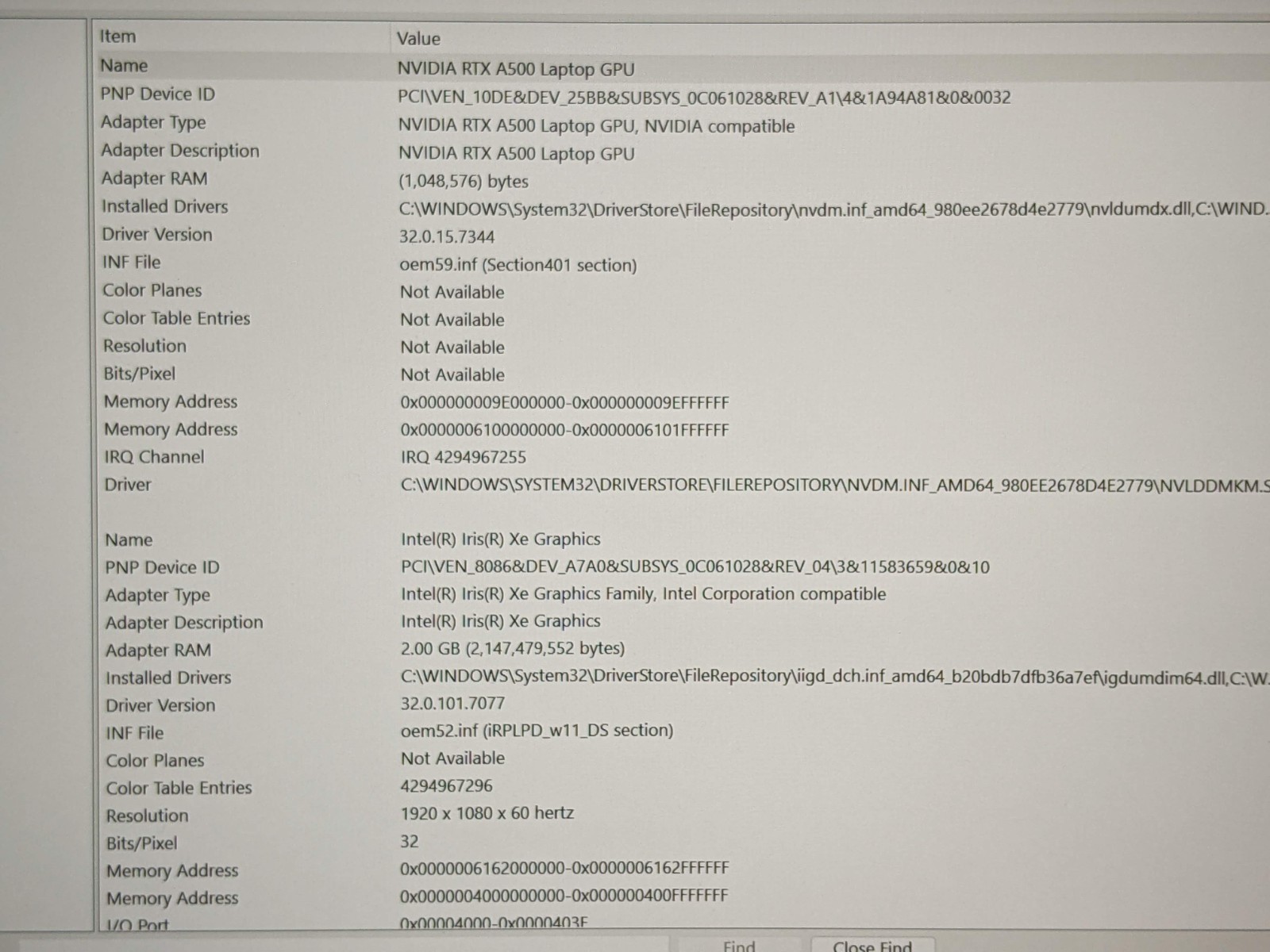The width and height of the screenshot is (1270, 952).
Task: Select the Driver Version 32.0.15.7344 value
Action: 447,236
